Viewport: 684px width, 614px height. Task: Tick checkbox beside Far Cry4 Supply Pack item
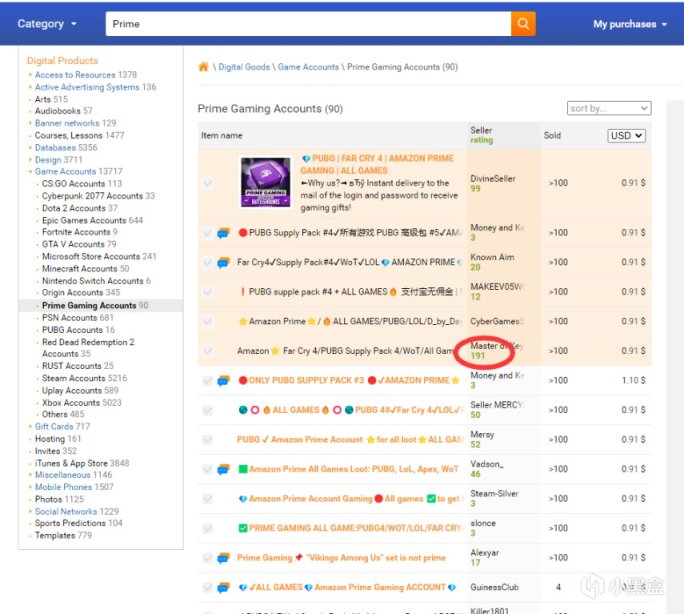click(x=208, y=263)
